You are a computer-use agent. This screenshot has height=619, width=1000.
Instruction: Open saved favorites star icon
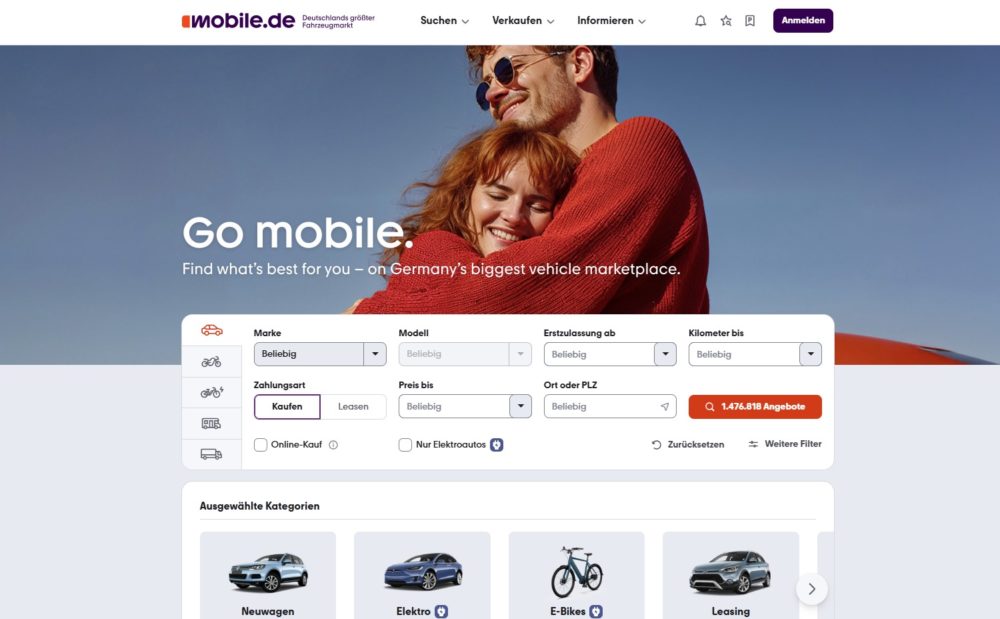point(726,21)
